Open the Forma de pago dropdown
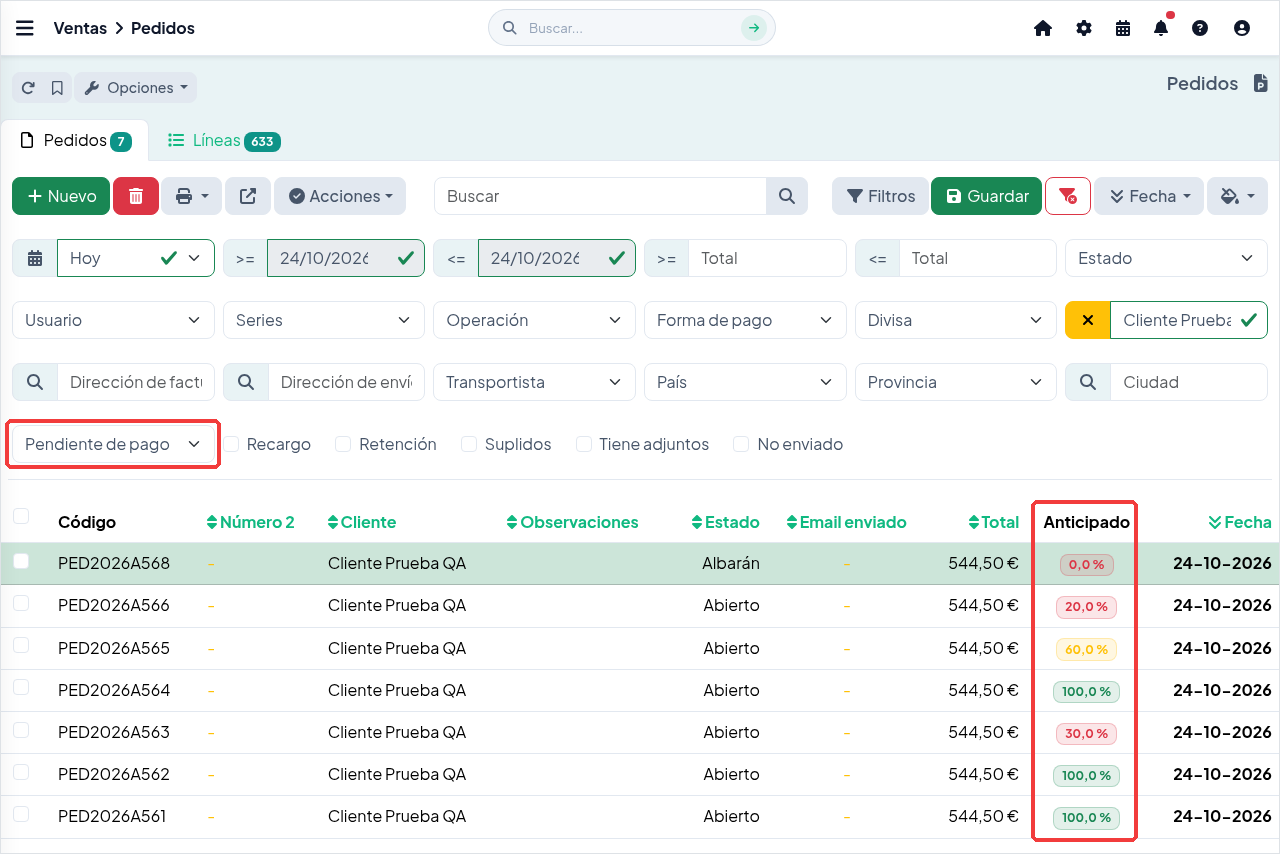Viewport: 1280px width, 854px height. click(745, 320)
